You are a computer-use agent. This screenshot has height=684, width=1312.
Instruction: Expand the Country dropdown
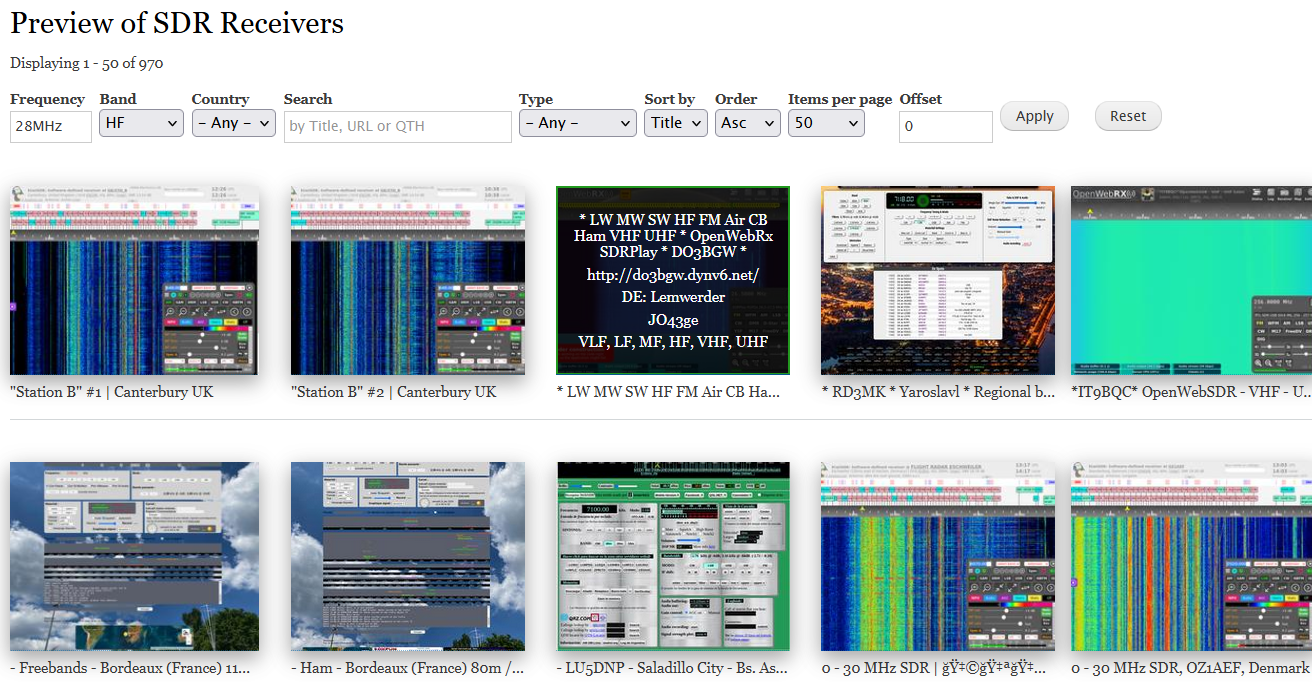233,123
